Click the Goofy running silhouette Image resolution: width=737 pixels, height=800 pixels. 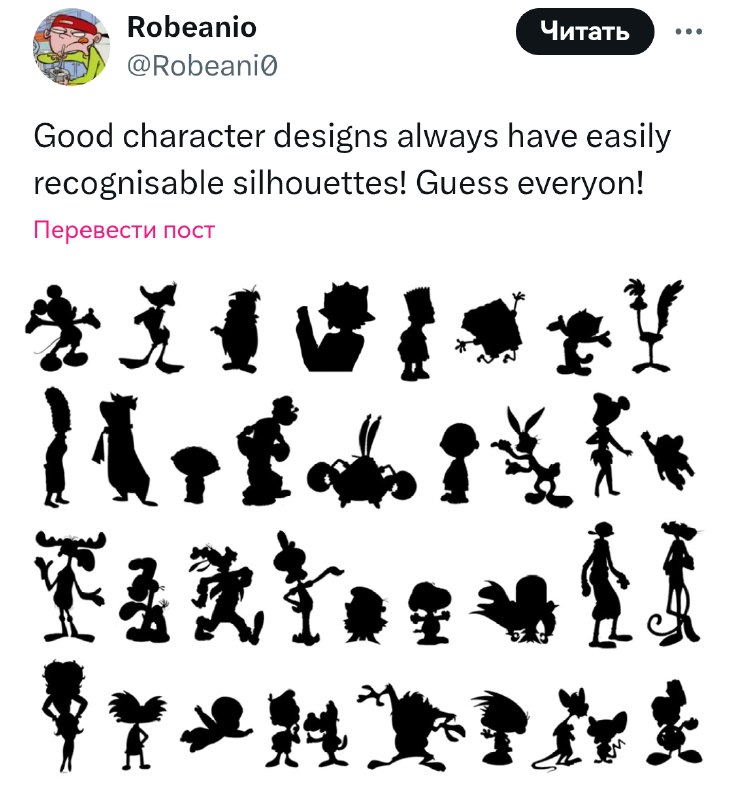point(226,593)
